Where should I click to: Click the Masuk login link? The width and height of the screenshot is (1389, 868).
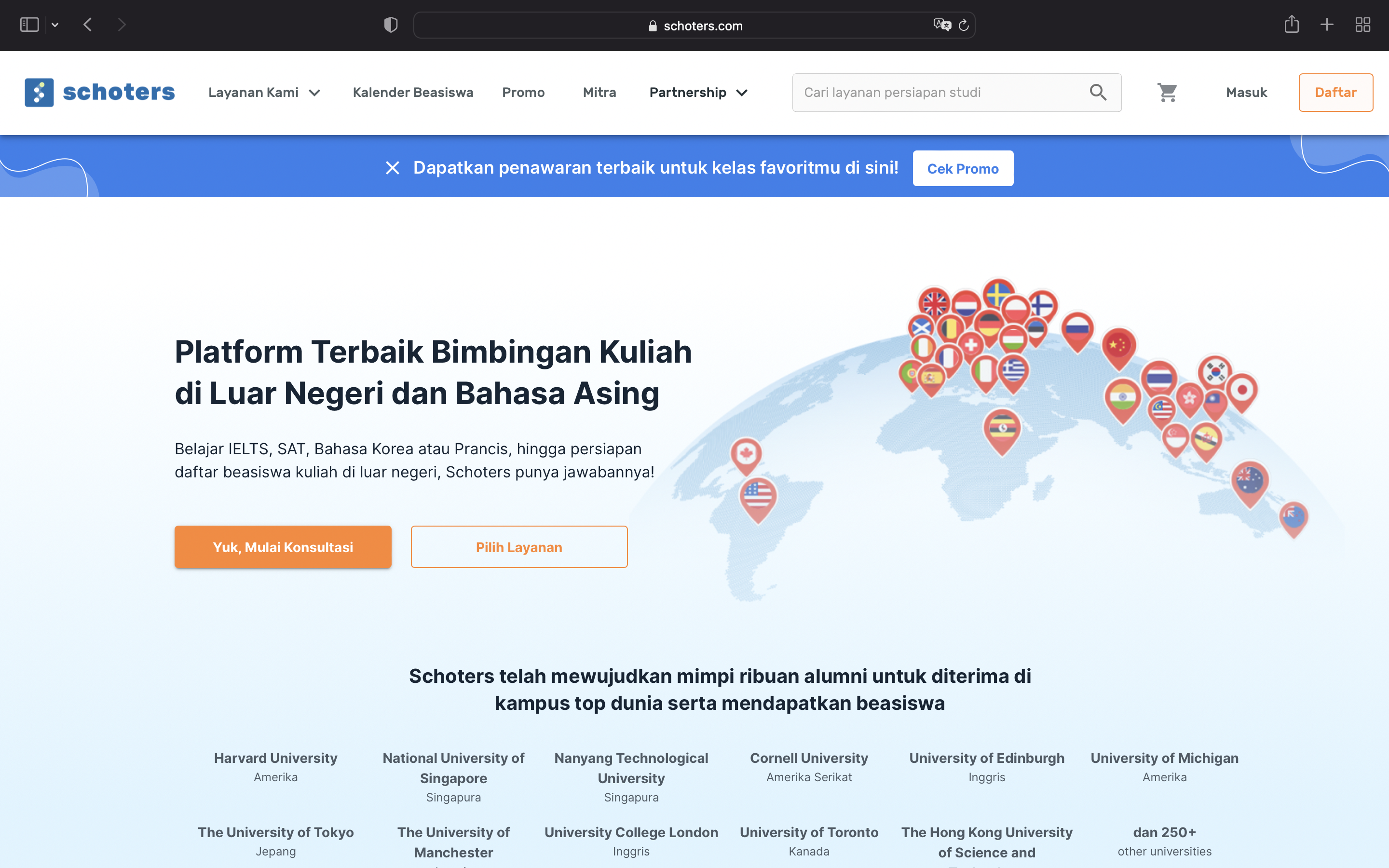1246,93
